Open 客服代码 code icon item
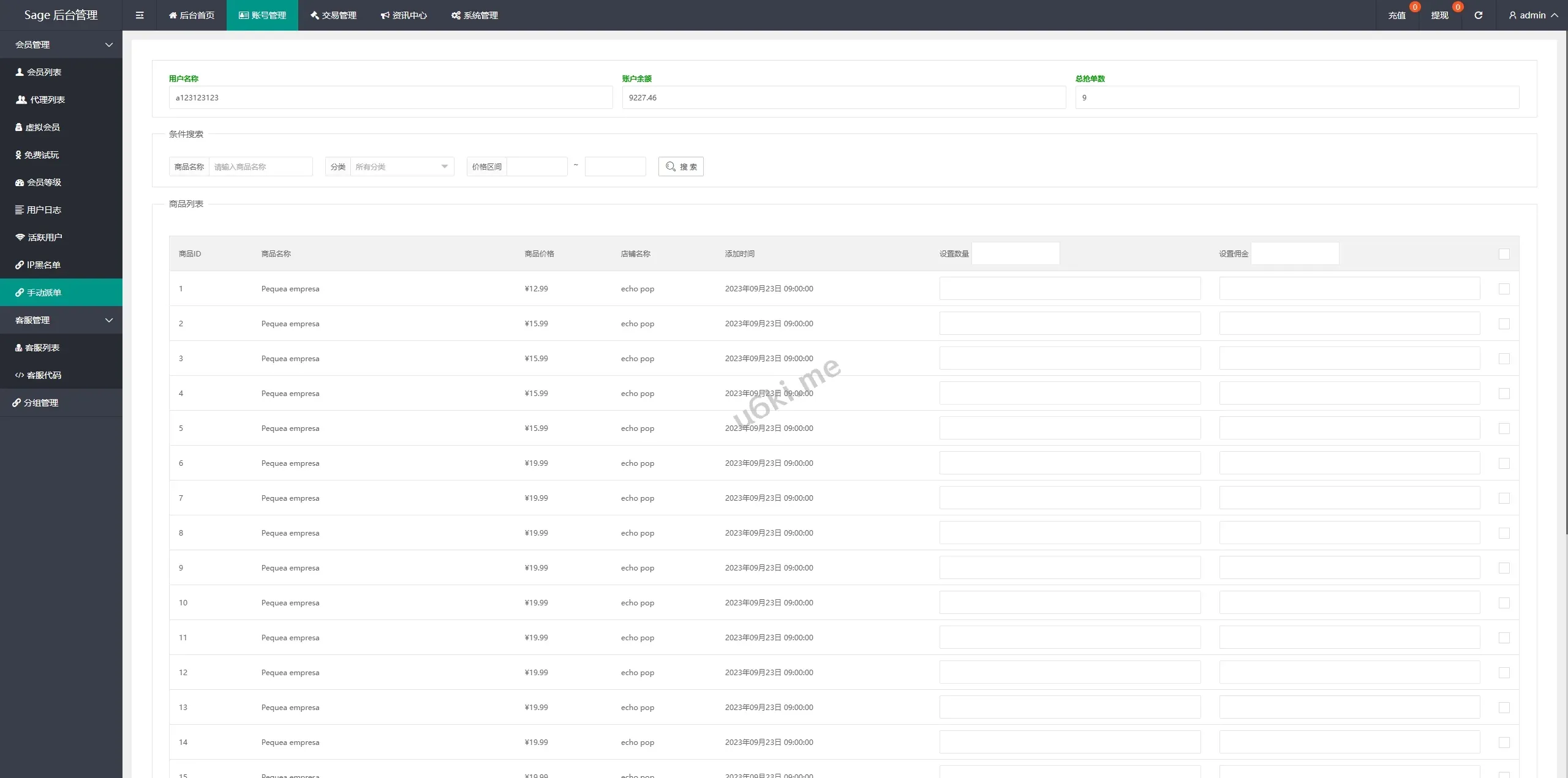Image resolution: width=1568 pixels, height=778 pixels. (43, 375)
